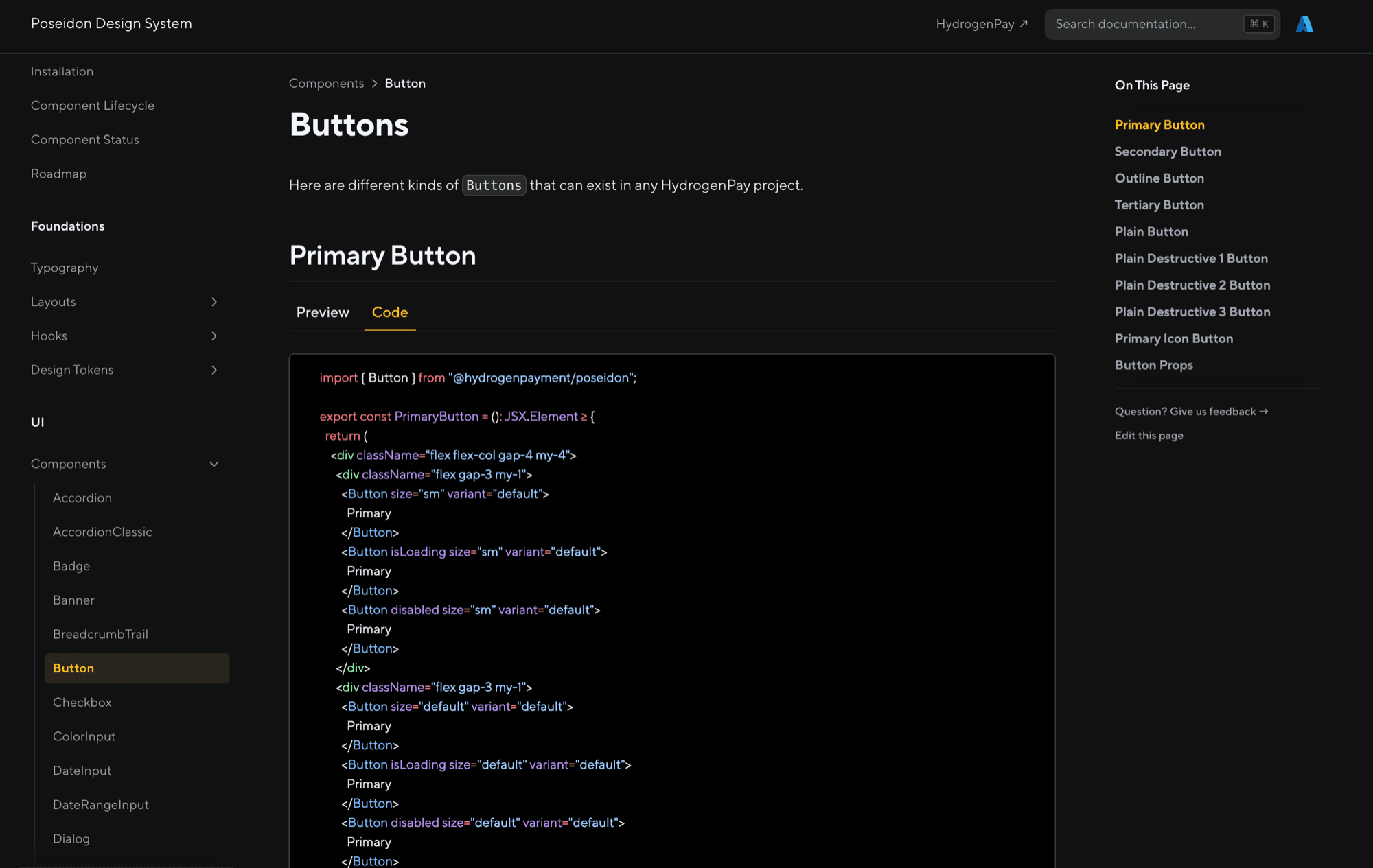Open the Roadmap page
The height and width of the screenshot is (868, 1373).
click(x=58, y=174)
